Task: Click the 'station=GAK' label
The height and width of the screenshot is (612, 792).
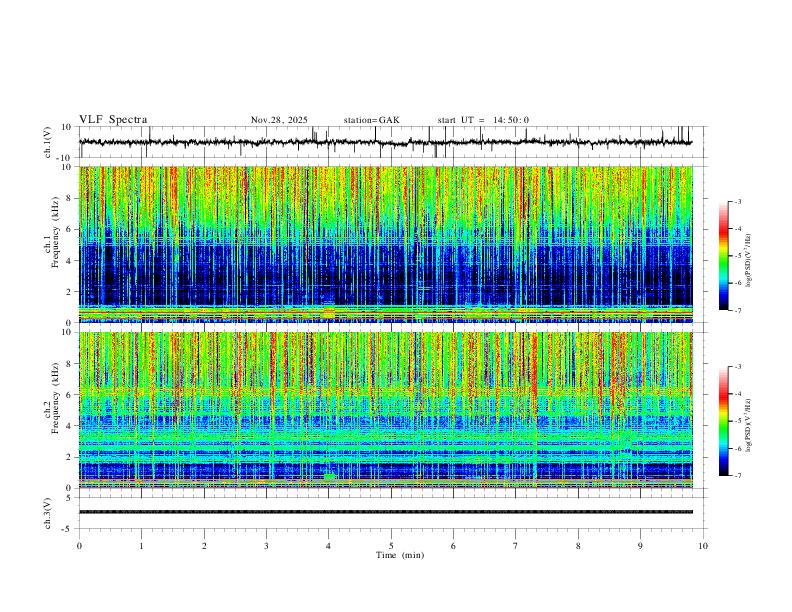Action: click(371, 120)
